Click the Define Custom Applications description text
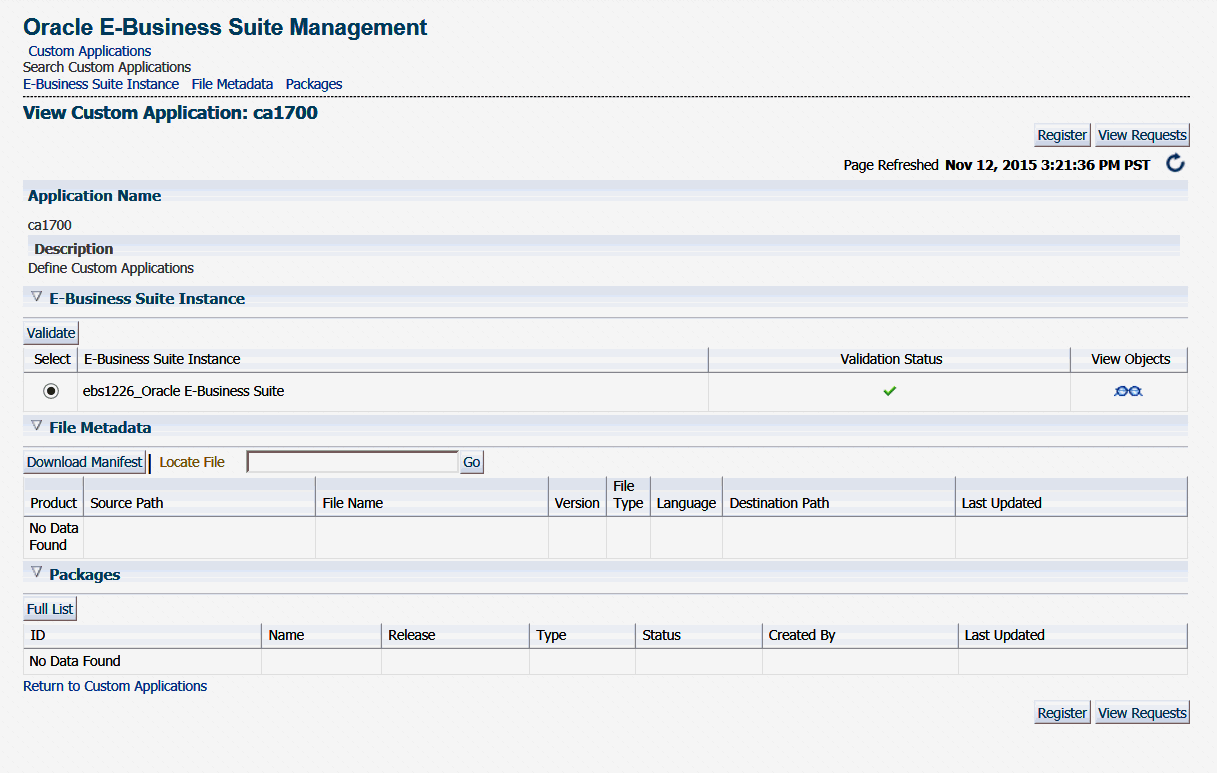1217x773 pixels. point(111,268)
